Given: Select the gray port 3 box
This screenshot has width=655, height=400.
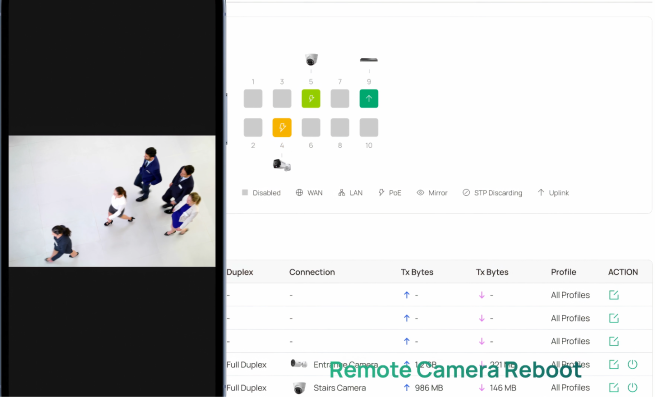Looking at the screenshot, I should [x=282, y=99].
